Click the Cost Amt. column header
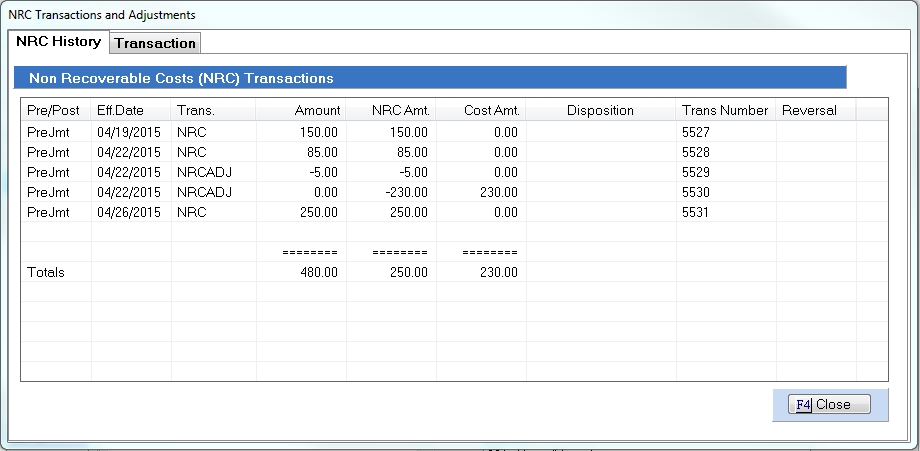 point(490,110)
